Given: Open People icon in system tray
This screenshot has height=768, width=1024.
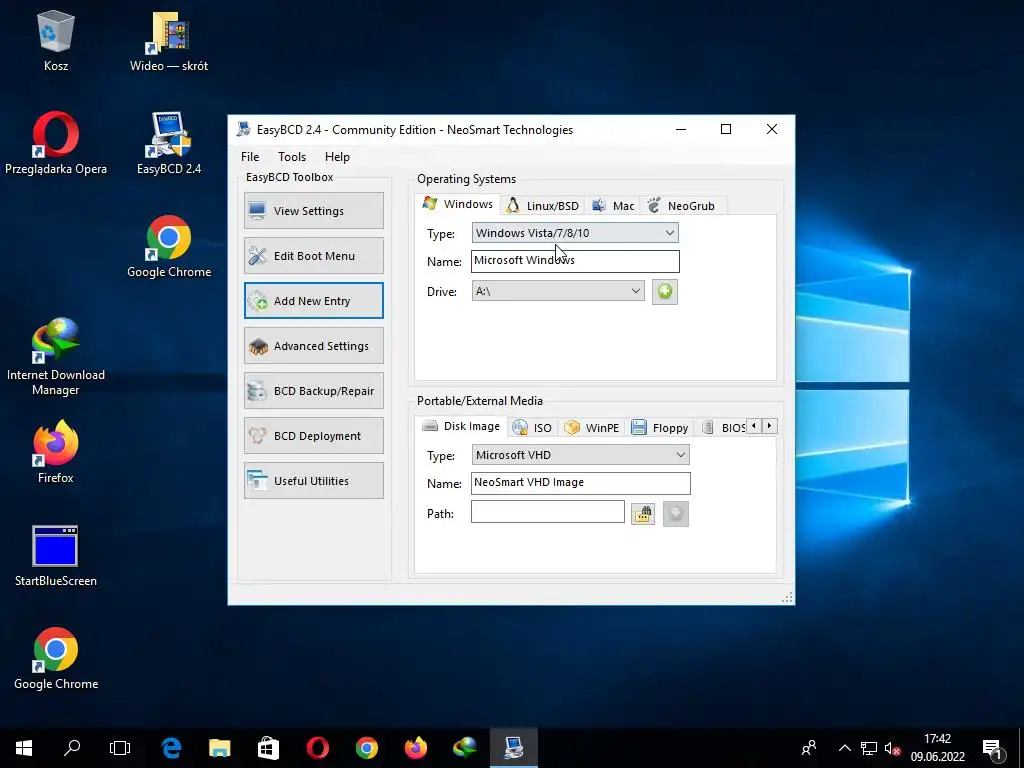Looking at the screenshot, I should [809, 748].
